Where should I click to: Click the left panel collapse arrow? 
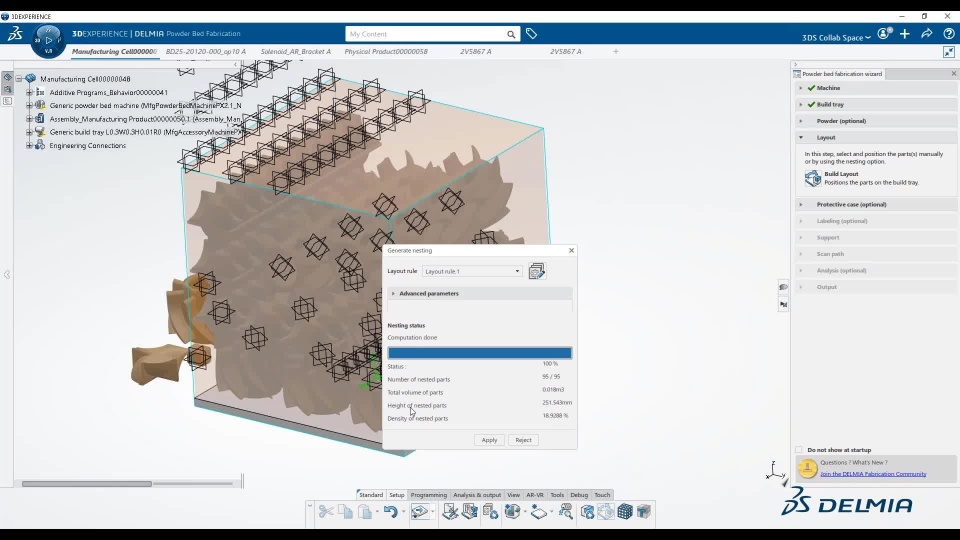[x=7, y=275]
